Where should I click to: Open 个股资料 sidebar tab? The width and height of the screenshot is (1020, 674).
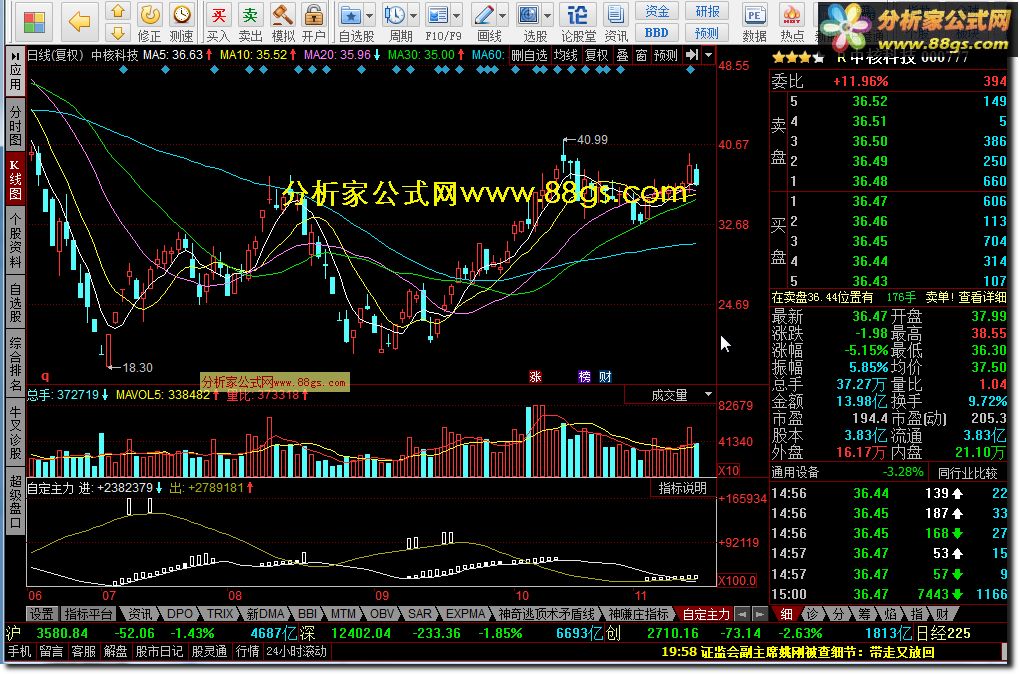[15, 239]
